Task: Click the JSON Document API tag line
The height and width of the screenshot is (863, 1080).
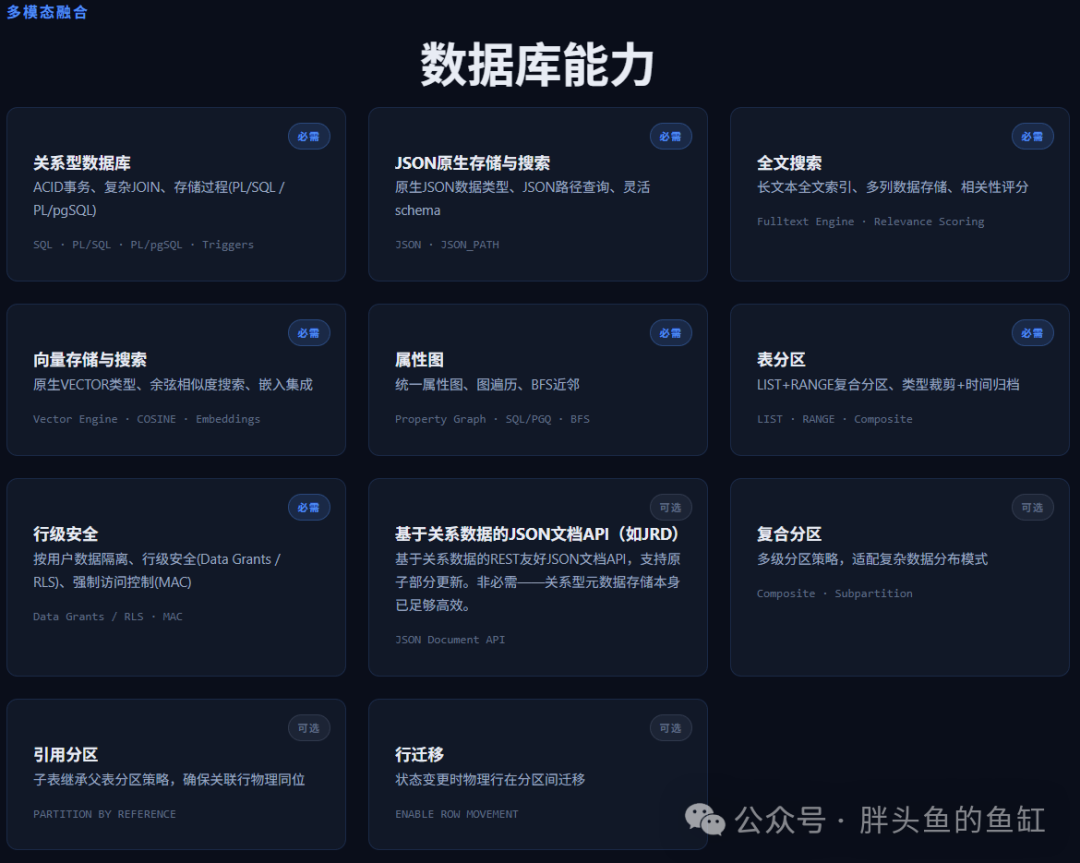Action: pyautogui.click(x=450, y=640)
